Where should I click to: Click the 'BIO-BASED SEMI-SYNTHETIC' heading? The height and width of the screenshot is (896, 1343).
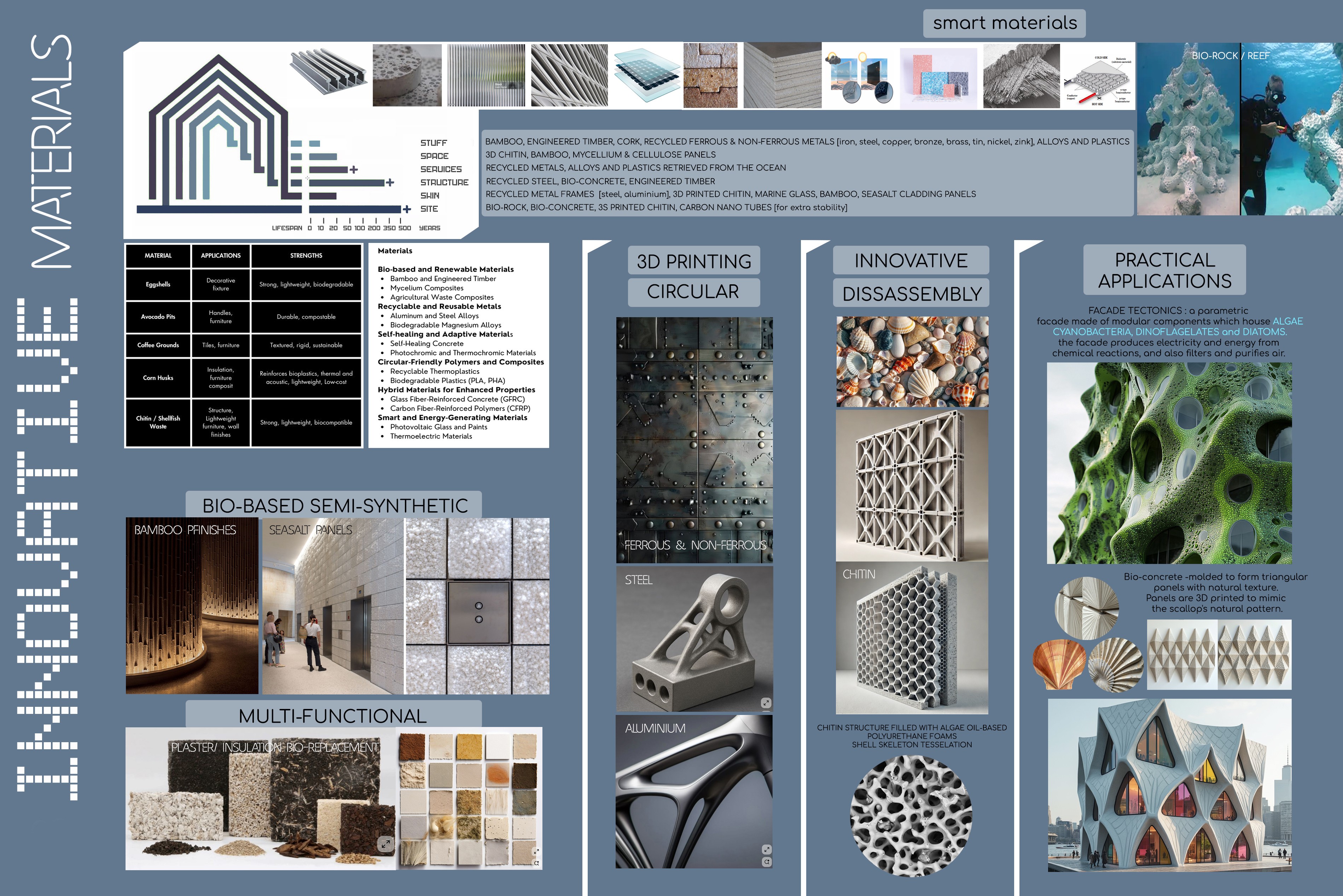pyautogui.click(x=334, y=505)
